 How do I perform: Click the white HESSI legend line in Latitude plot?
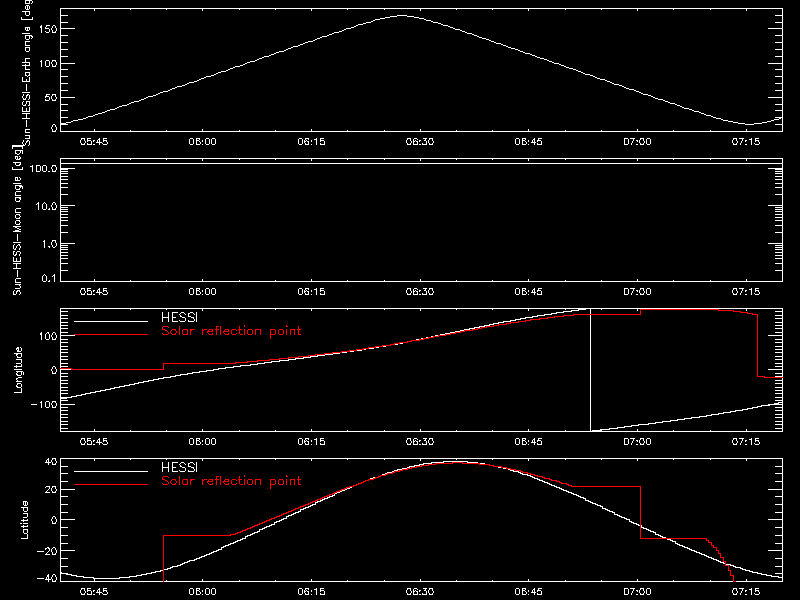click(x=111, y=471)
